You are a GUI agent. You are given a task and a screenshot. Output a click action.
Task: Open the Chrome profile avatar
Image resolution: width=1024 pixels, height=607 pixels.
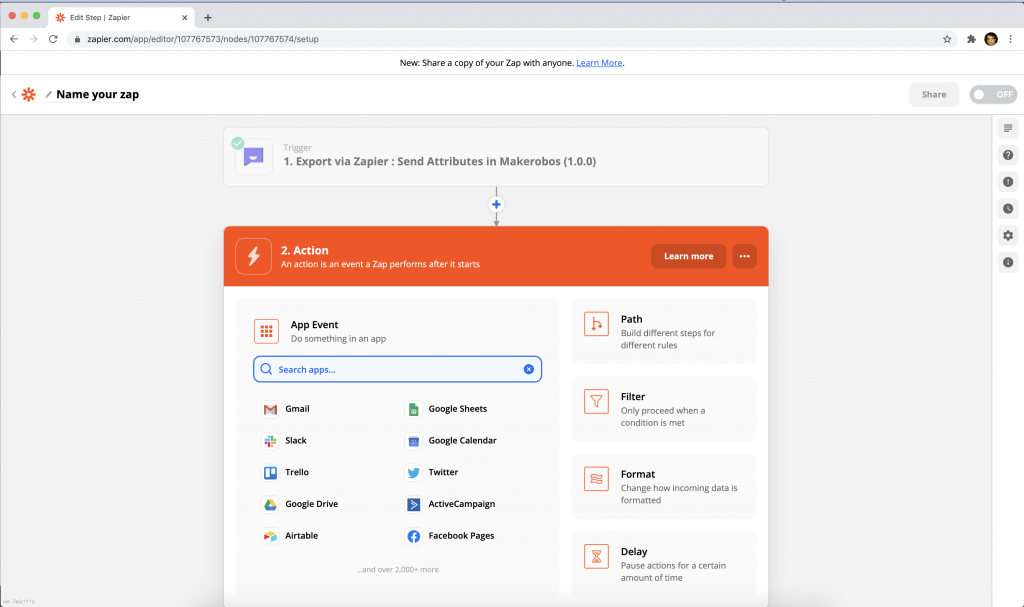pyautogui.click(x=991, y=39)
